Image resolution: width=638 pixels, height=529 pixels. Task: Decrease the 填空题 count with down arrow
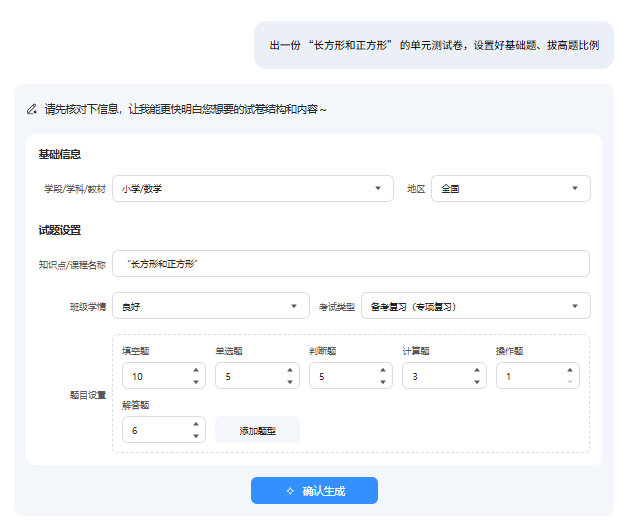point(196,382)
